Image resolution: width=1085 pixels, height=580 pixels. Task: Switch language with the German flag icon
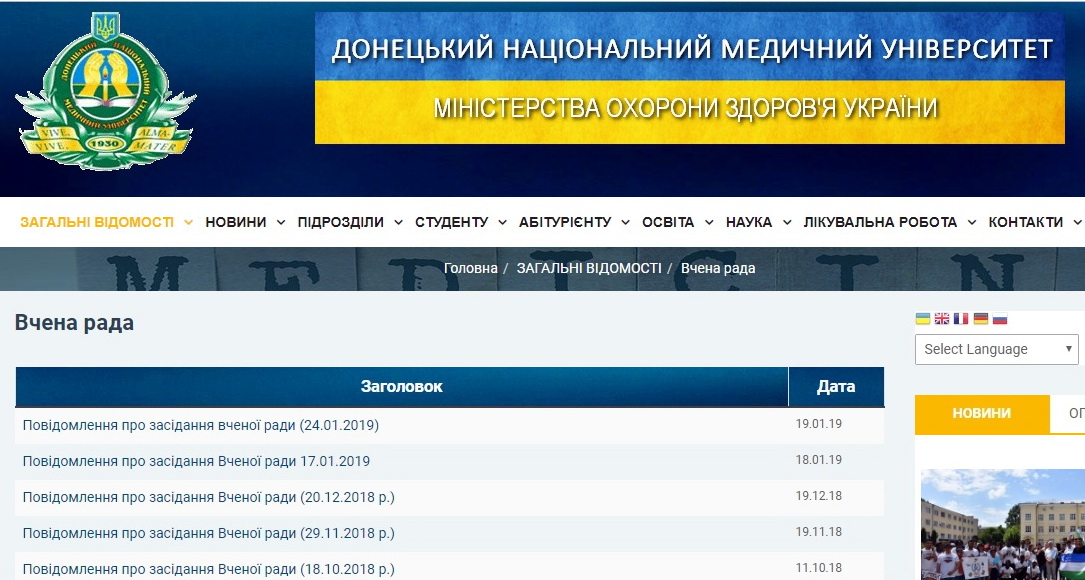tap(981, 318)
